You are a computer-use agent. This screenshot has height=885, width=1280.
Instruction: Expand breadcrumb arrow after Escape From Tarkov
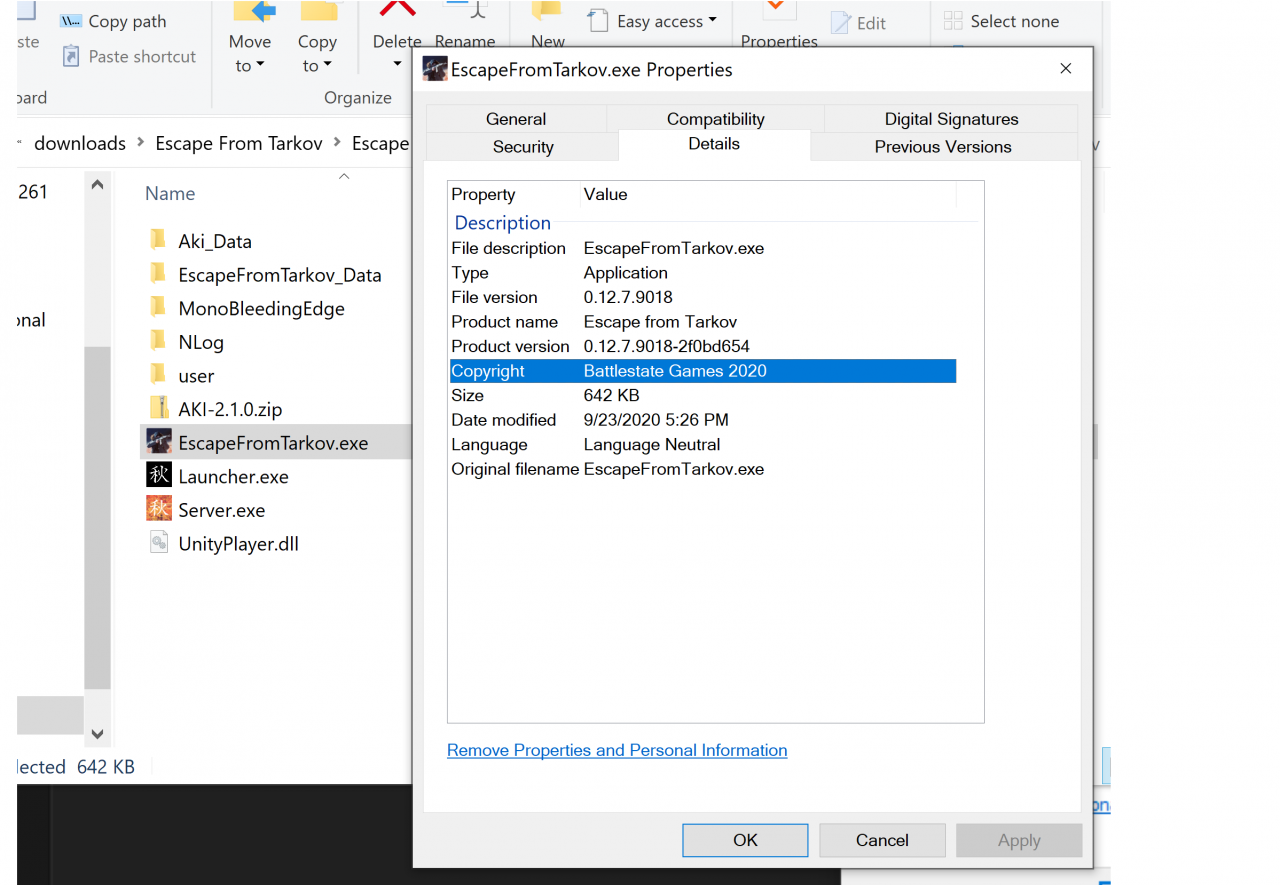[x=338, y=143]
